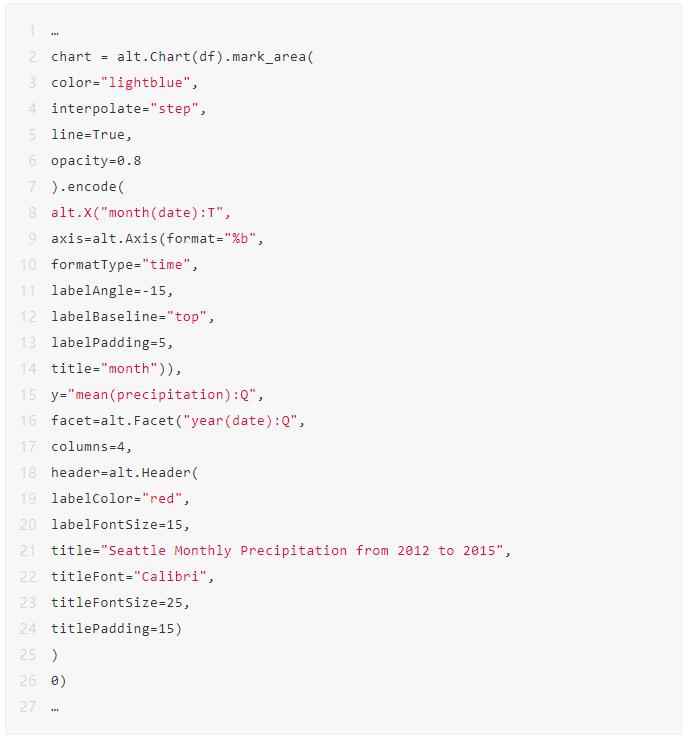Click the year(date):Q facet string

tap(240, 420)
